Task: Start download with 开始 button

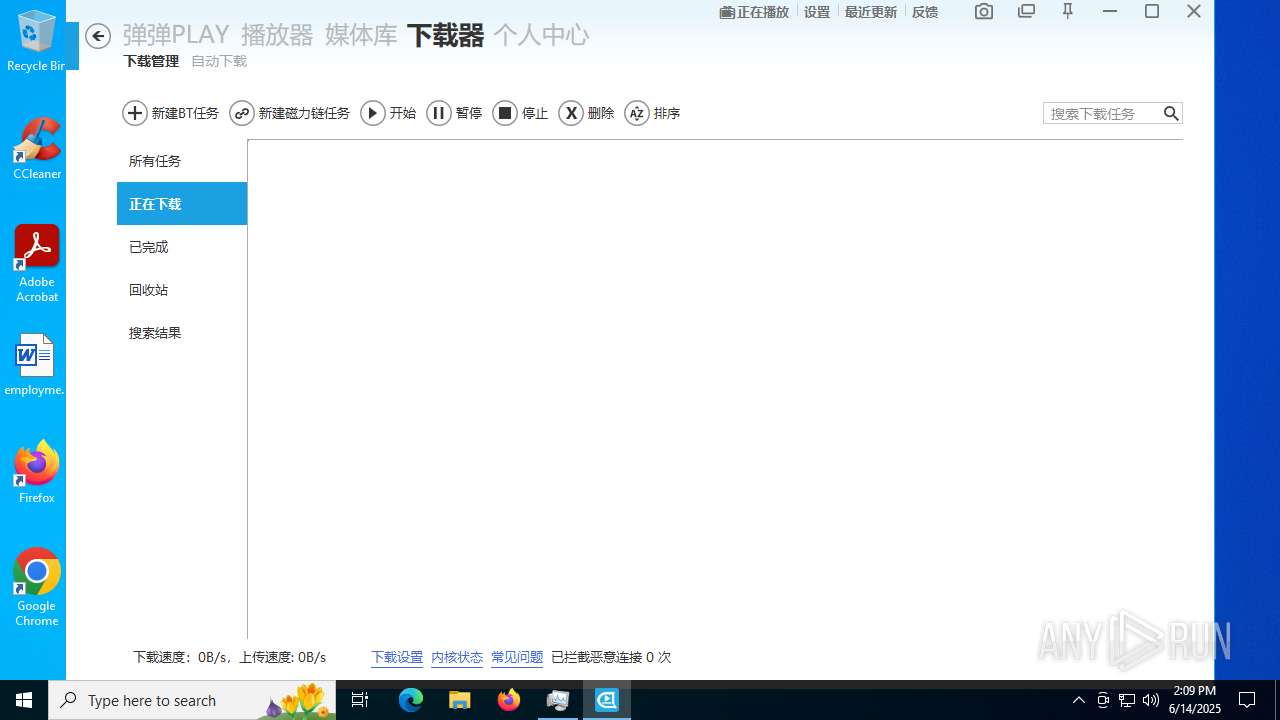Action: point(388,113)
